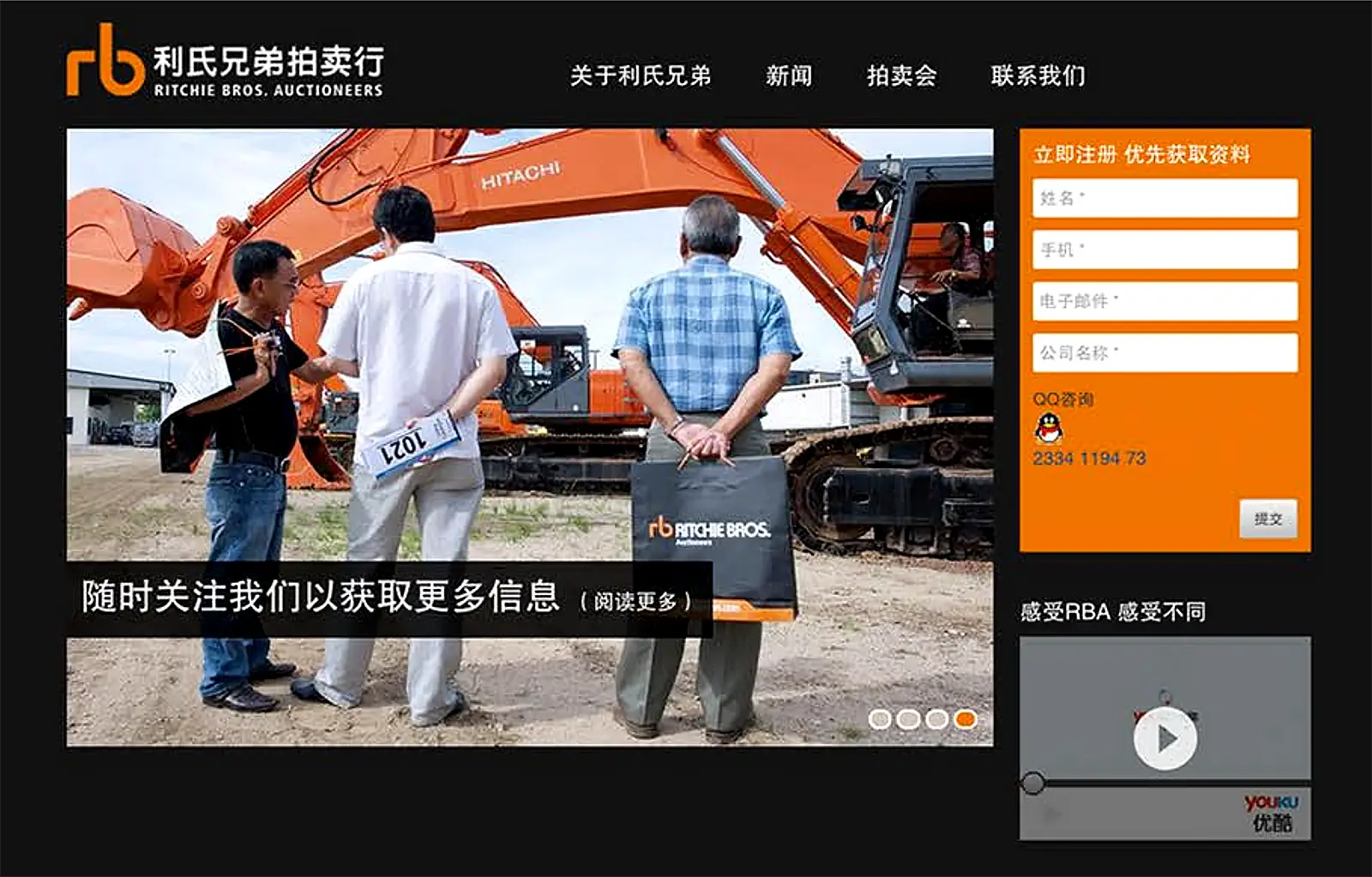Open the 拍卖会 navigation item
The height and width of the screenshot is (877, 1372).
pyautogui.click(x=901, y=75)
